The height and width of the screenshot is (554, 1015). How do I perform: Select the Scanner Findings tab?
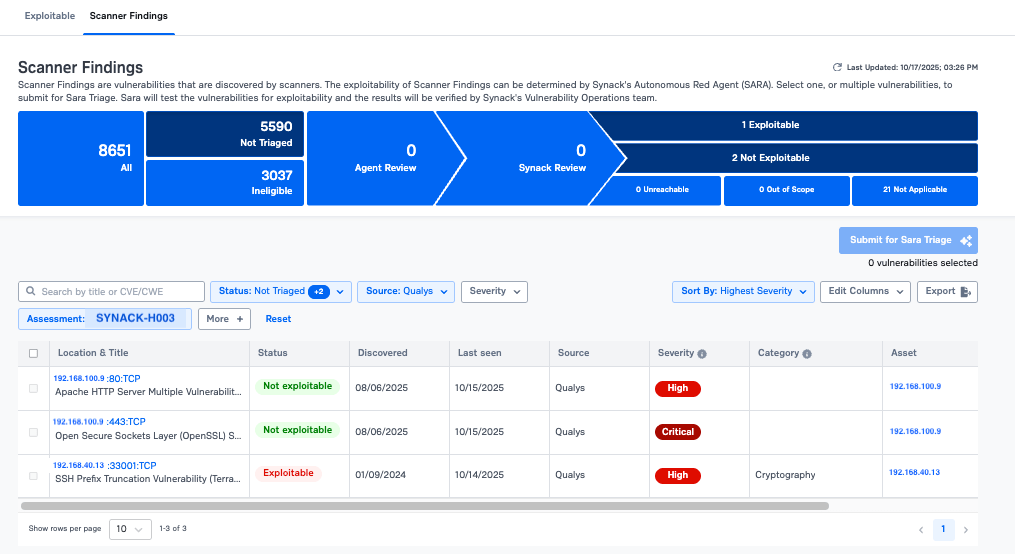(x=128, y=17)
